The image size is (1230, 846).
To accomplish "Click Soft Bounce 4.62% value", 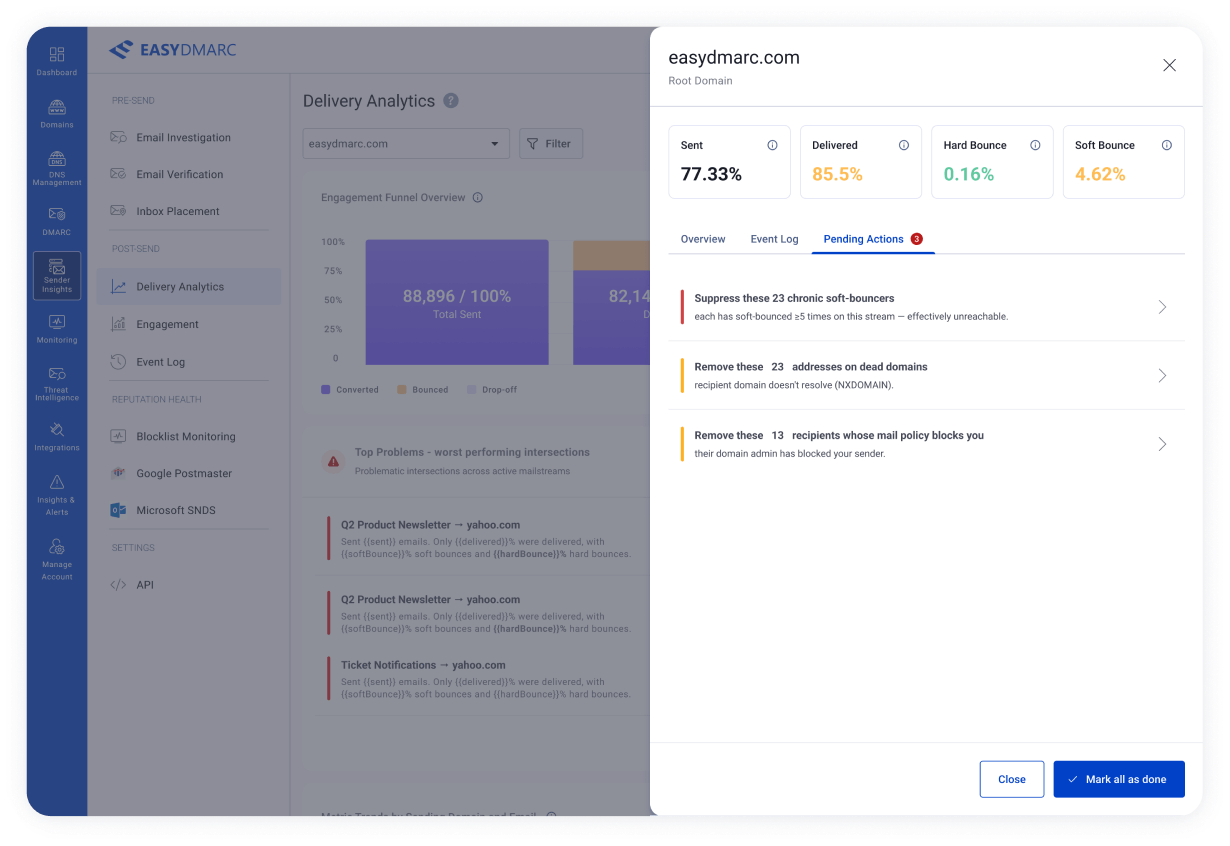I will tap(1100, 174).
